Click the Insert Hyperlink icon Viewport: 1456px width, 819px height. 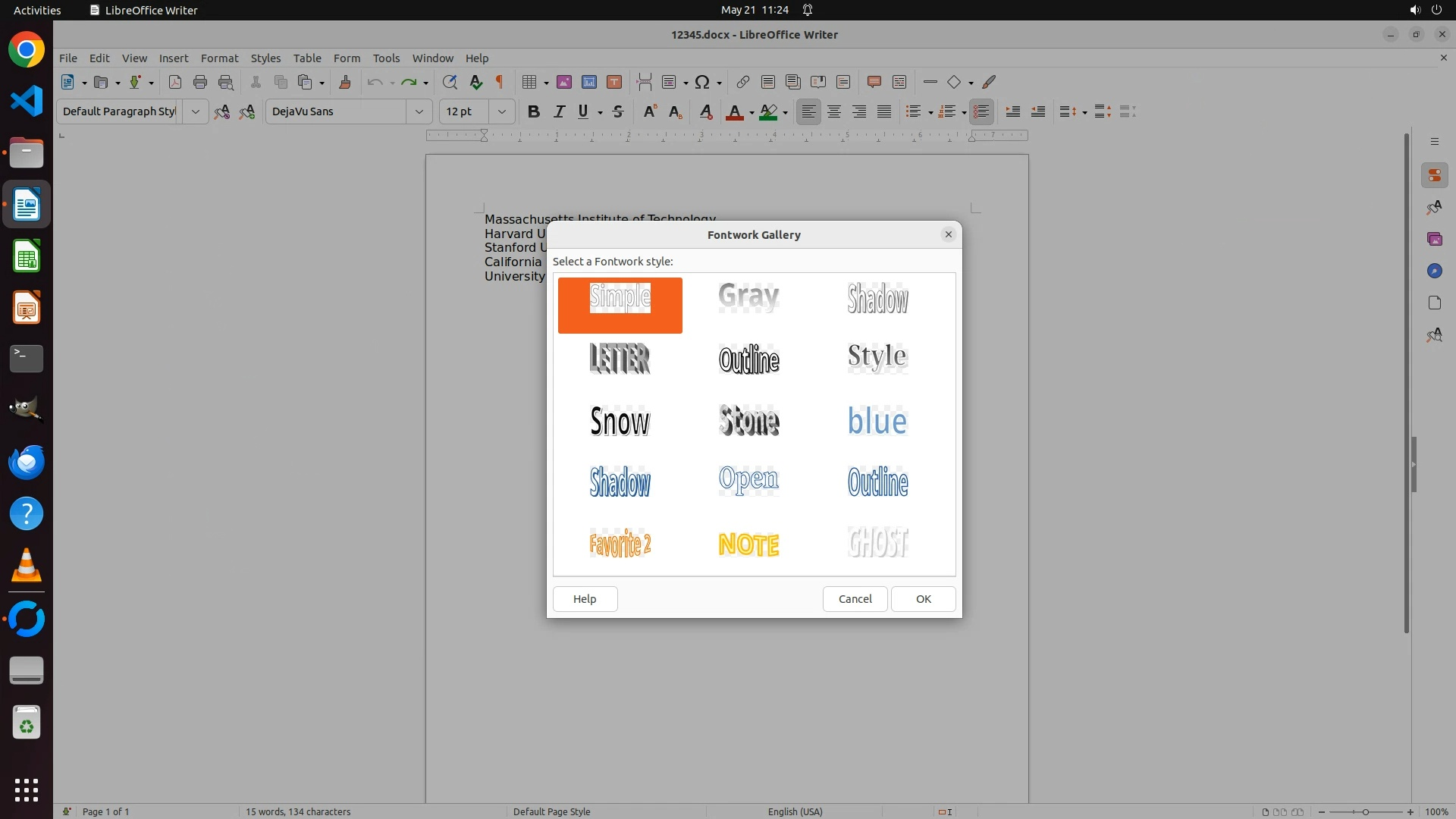(x=743, y=82)
